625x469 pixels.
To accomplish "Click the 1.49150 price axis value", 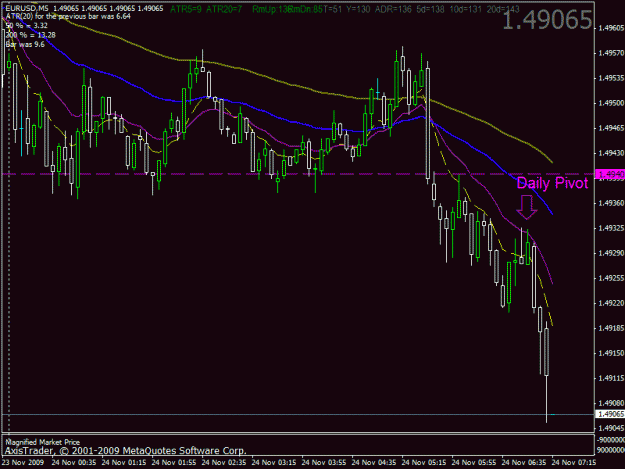I will point(611,353).
